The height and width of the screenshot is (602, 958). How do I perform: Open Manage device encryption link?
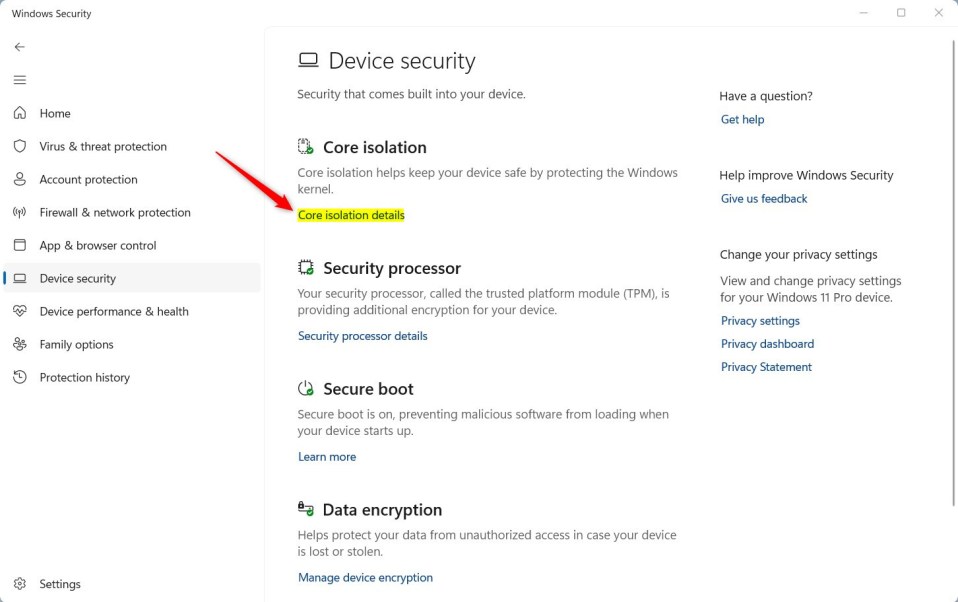(x=365, y=578)
